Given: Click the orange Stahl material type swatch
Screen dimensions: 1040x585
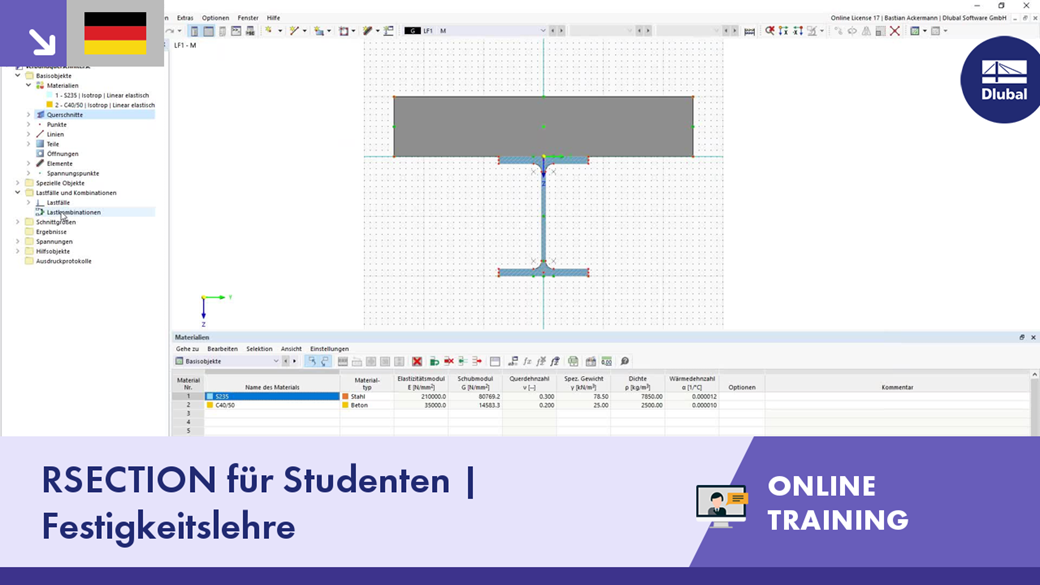Looking at the screenshot, I should pos(345,397).
